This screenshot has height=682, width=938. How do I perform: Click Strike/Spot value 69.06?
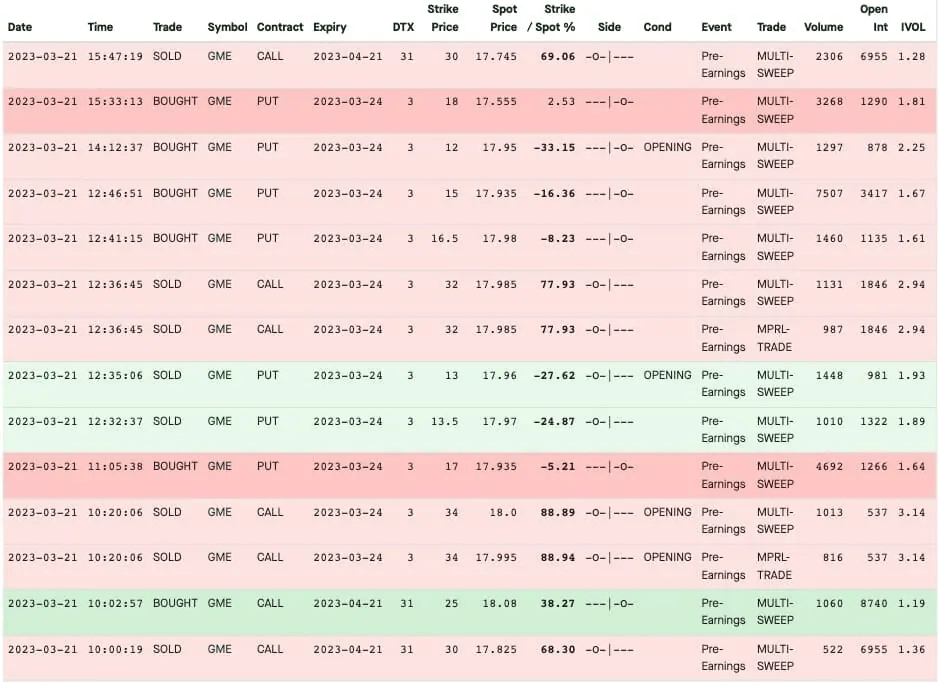pos(558,56)
